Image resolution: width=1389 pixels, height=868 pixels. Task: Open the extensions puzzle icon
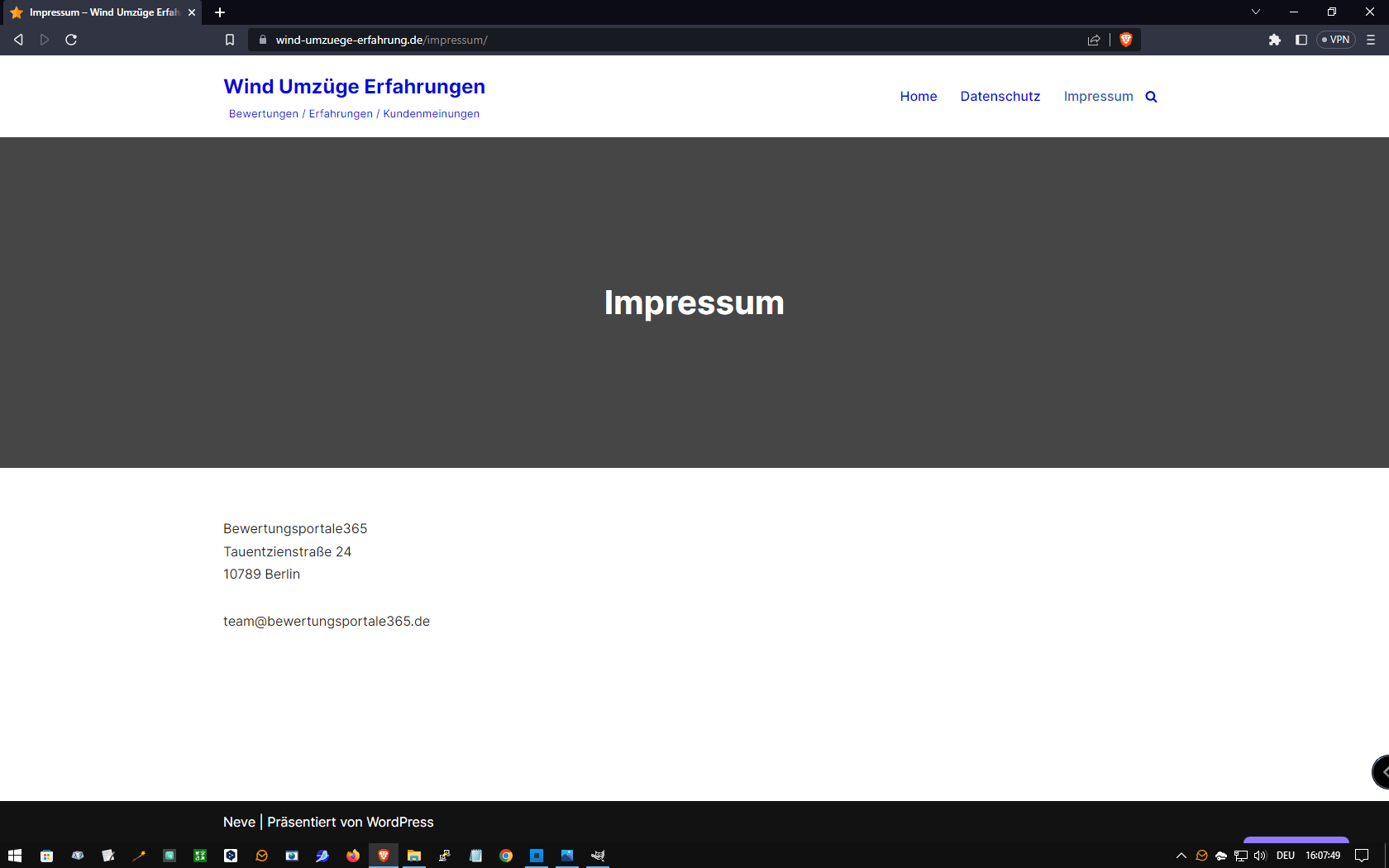click(x=1275, y=40)
